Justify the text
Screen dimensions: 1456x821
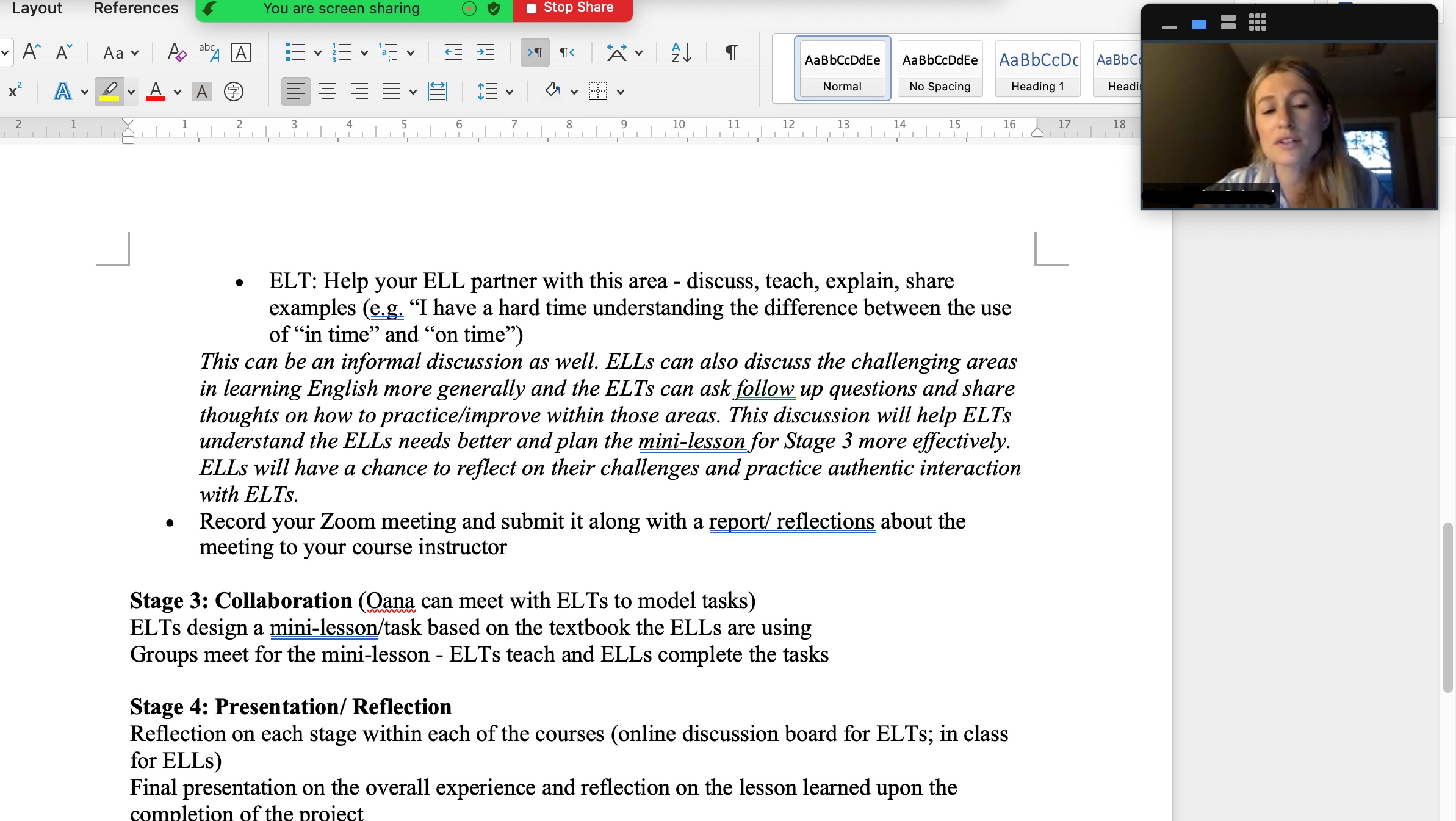[391, 92]
